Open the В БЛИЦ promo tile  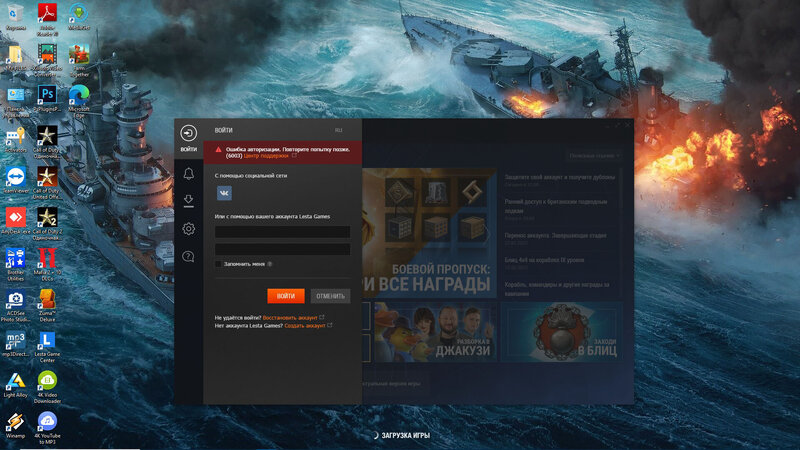pyautogui.click(x=561, y=332)
